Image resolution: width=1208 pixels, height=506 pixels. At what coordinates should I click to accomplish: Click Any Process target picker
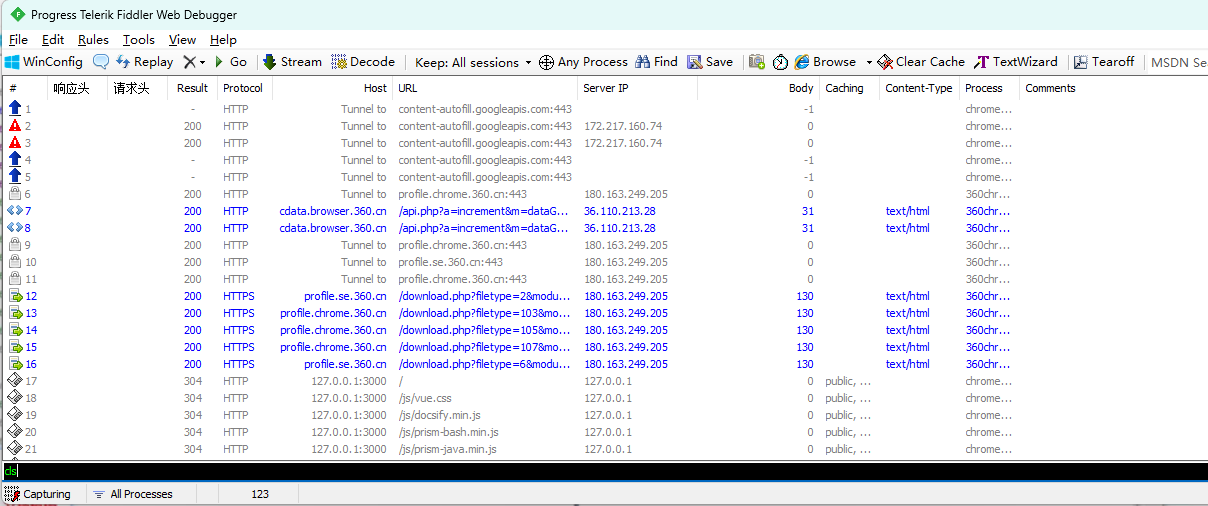point(583,62)
